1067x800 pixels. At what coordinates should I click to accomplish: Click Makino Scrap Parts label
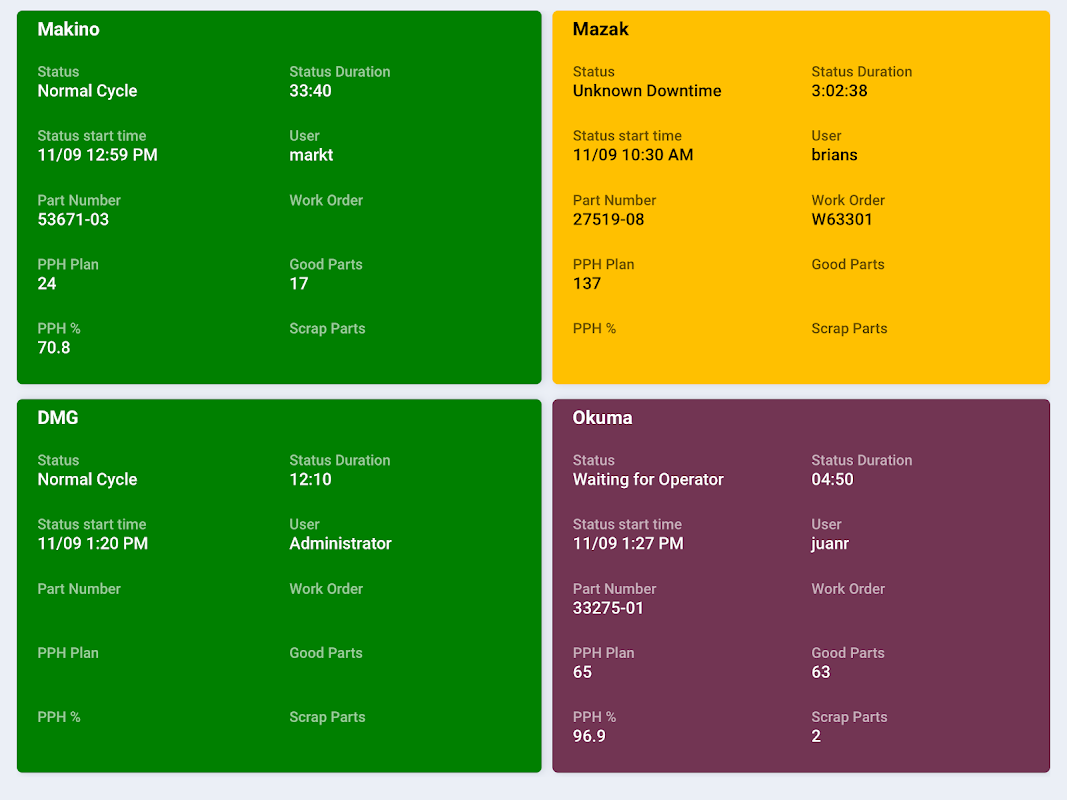pyautogui.click(x=327, y=329)
